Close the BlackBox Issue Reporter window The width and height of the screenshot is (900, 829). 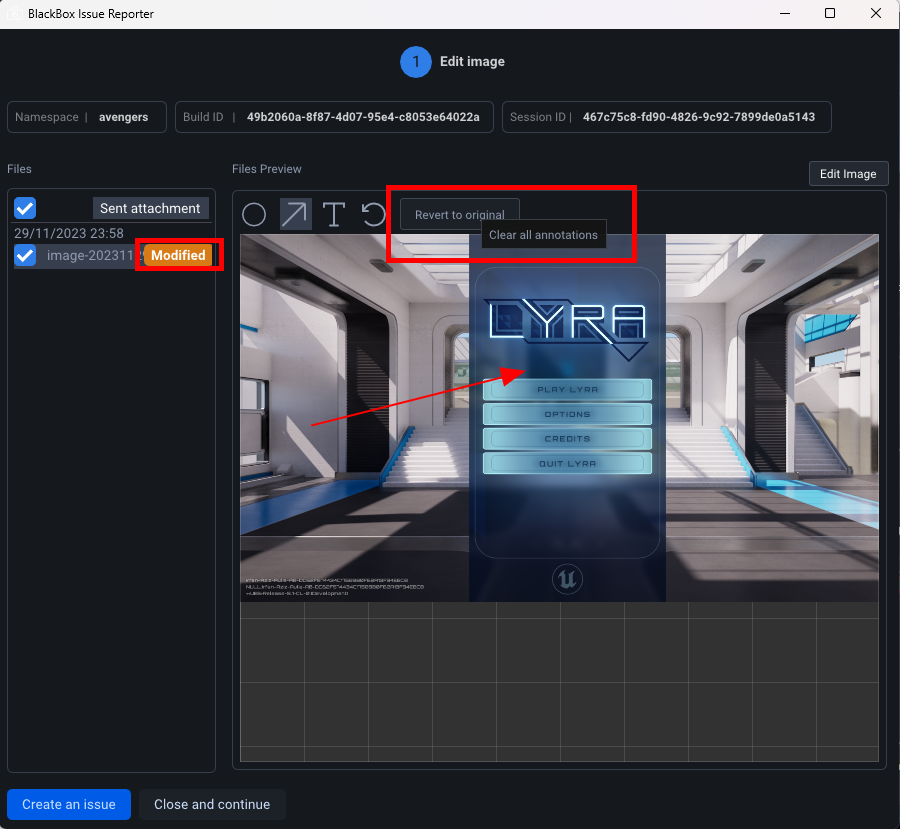pos(876,13)
